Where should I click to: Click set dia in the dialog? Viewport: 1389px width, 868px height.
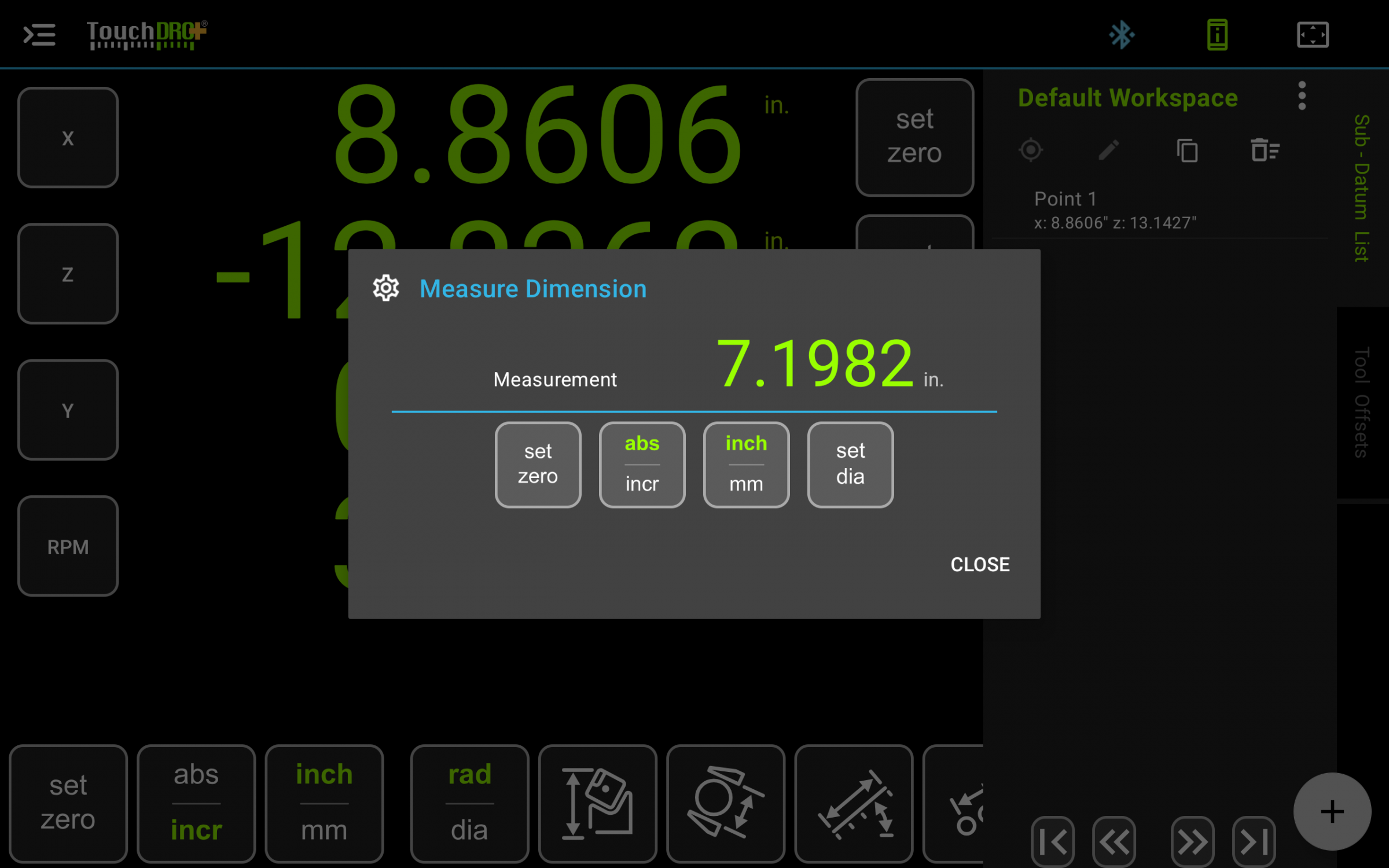coord(850,465)
